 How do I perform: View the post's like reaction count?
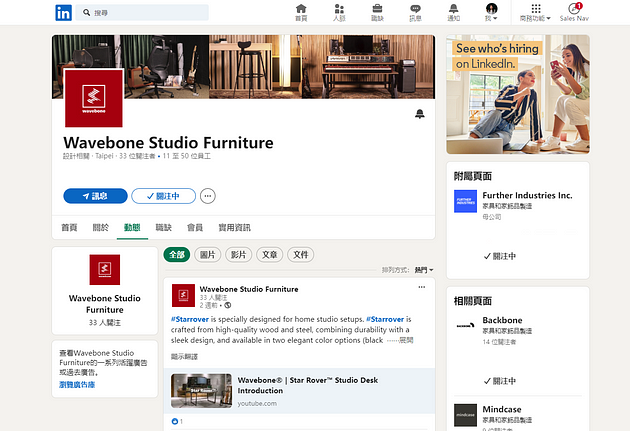point(177,421)
